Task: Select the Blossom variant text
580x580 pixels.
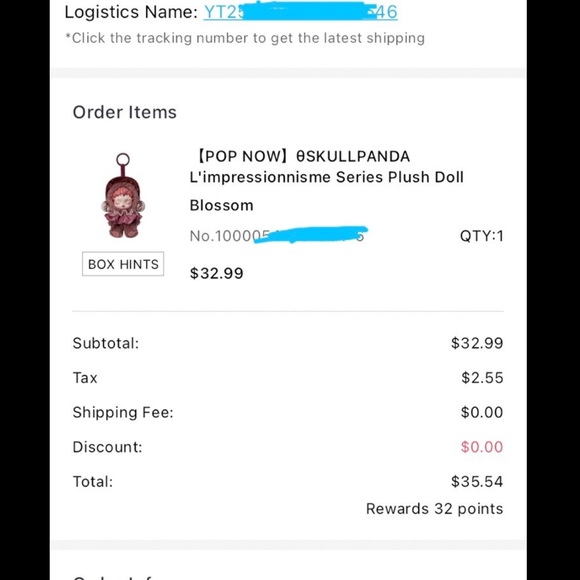Action: tap(222, 205)
